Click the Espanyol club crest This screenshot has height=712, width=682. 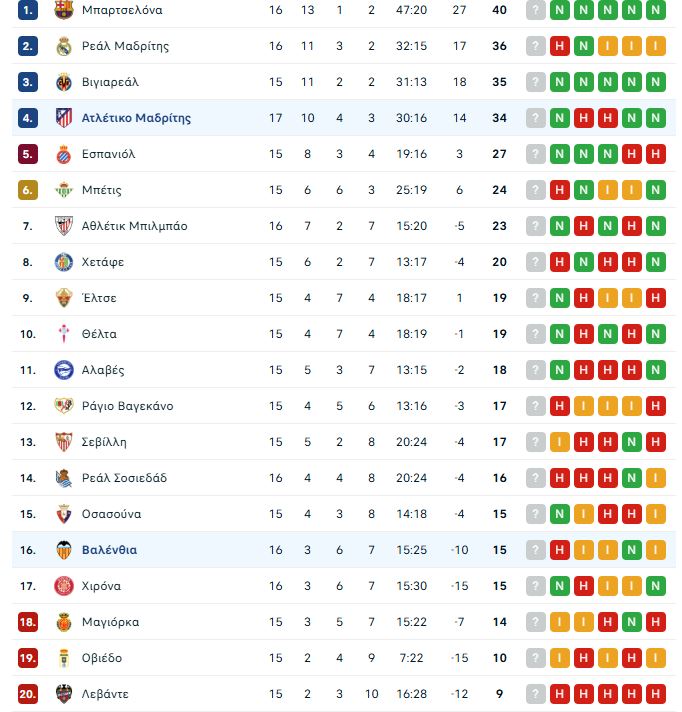[64, 154]
